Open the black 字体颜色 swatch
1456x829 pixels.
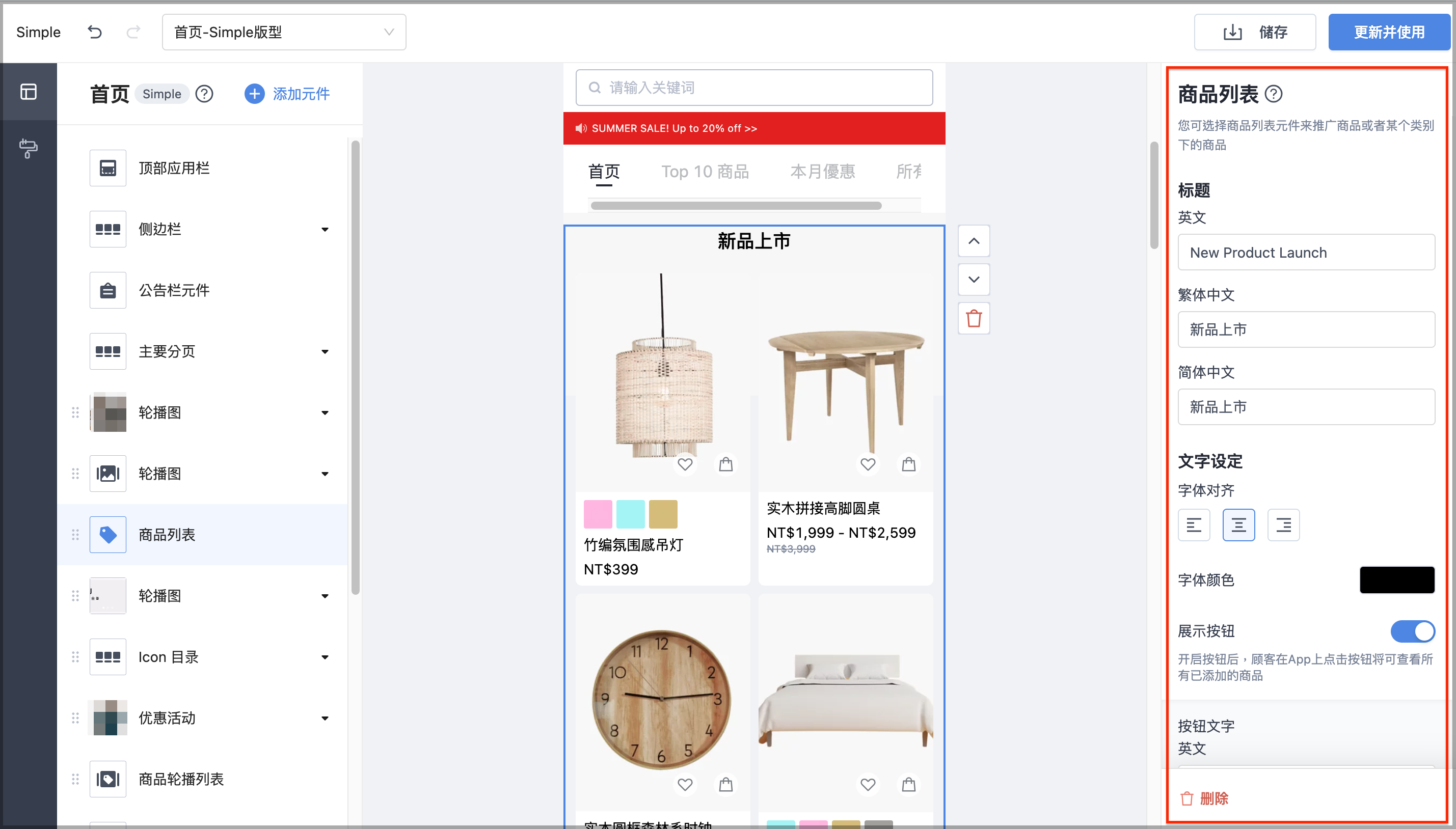pyautogui.click(x=1397, y=580)
